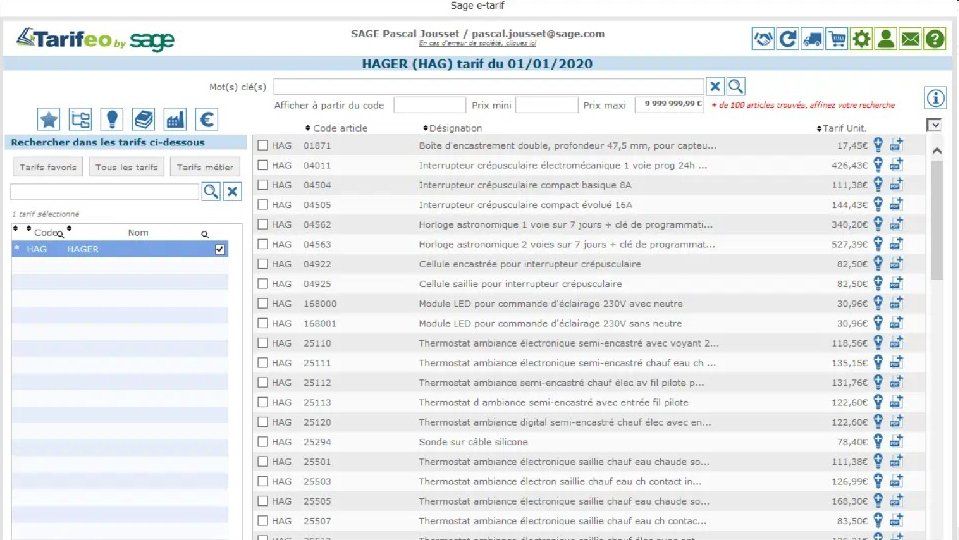Click add-document icon on article 25294 row
959x540 pixels.
tap(896, 441)
